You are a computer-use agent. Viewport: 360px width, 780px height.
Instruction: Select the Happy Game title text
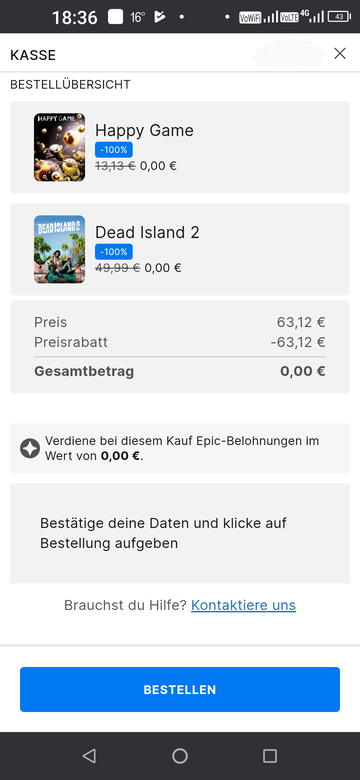(144, 130)
